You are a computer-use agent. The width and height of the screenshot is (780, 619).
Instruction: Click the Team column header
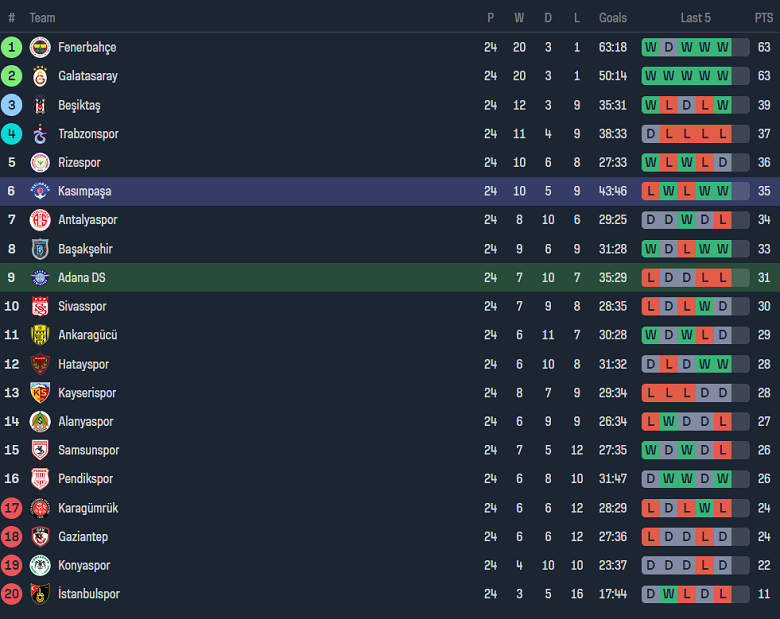(42, 18)
